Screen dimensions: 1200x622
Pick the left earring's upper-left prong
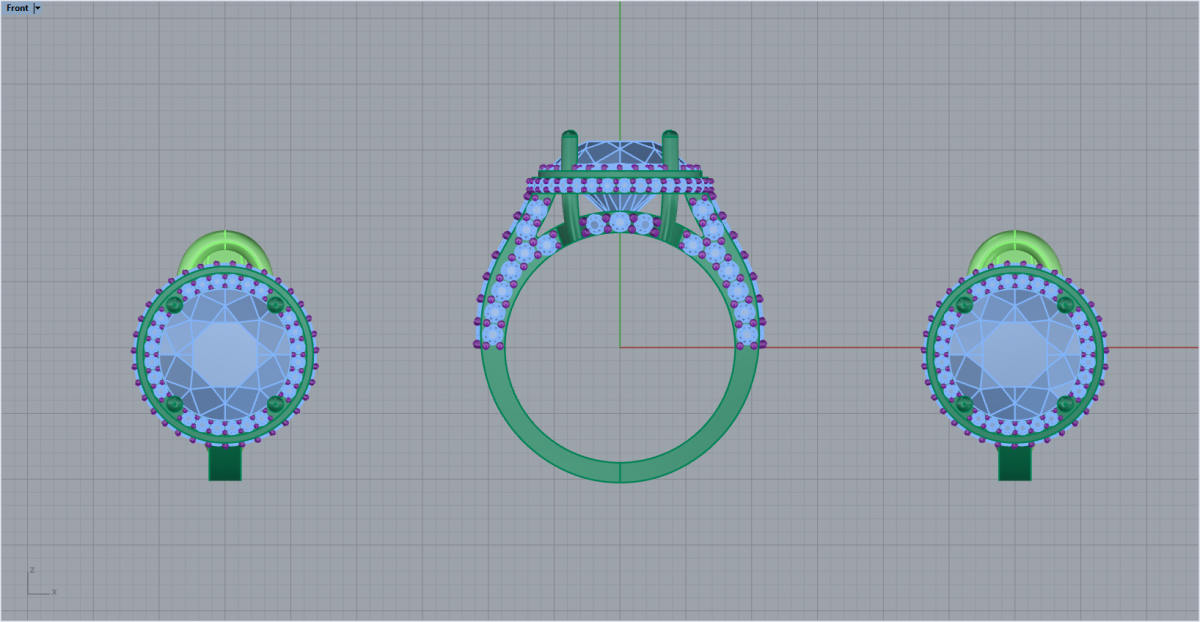click(x=174, y=304)
